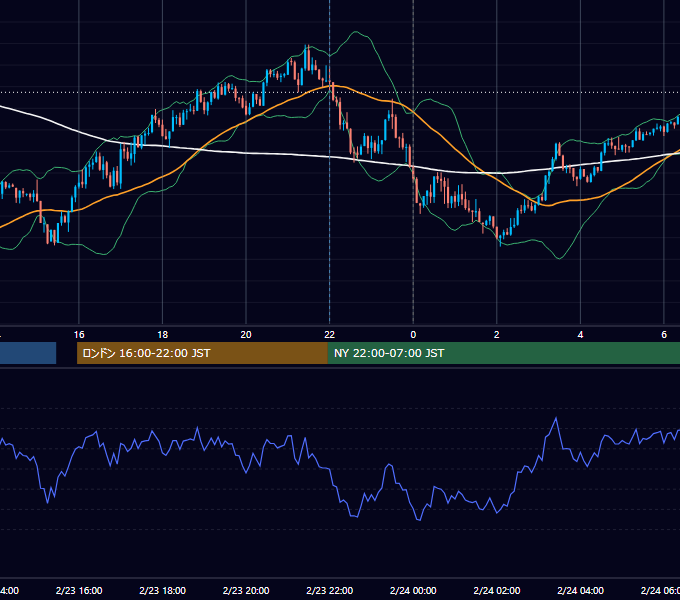
Task: Click the 2/24 00:00 label on oscillator axis
Action: pyautogui.click(x=413, y=590)
